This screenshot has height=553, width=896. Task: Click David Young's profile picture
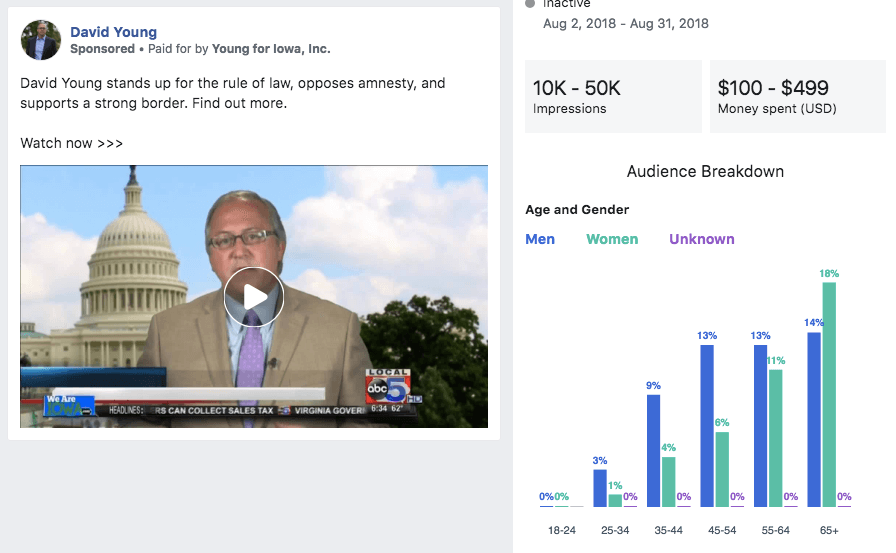[x=41, y=40]
